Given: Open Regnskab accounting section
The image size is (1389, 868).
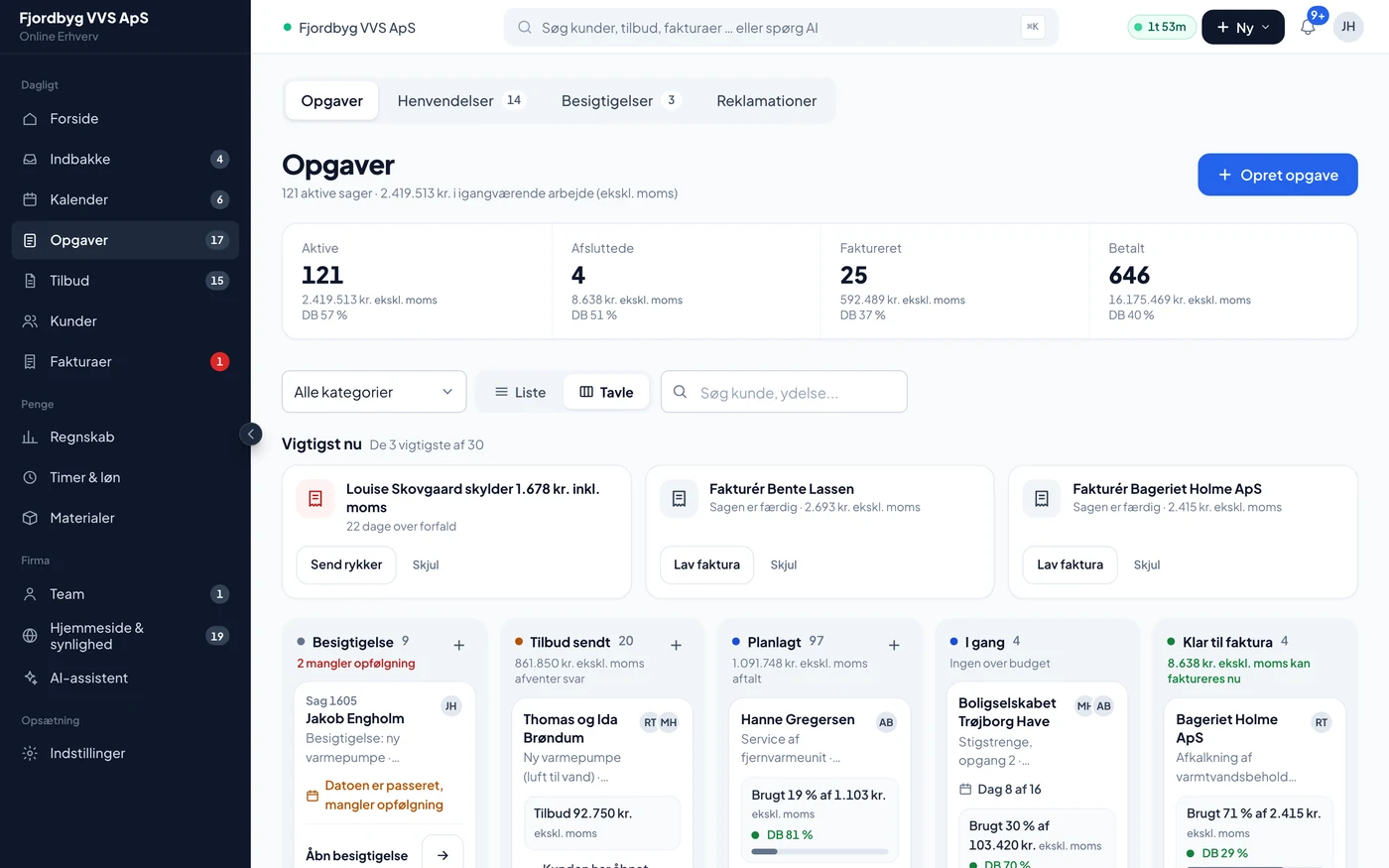Looking at the screenshot, I should coord(125,437).
